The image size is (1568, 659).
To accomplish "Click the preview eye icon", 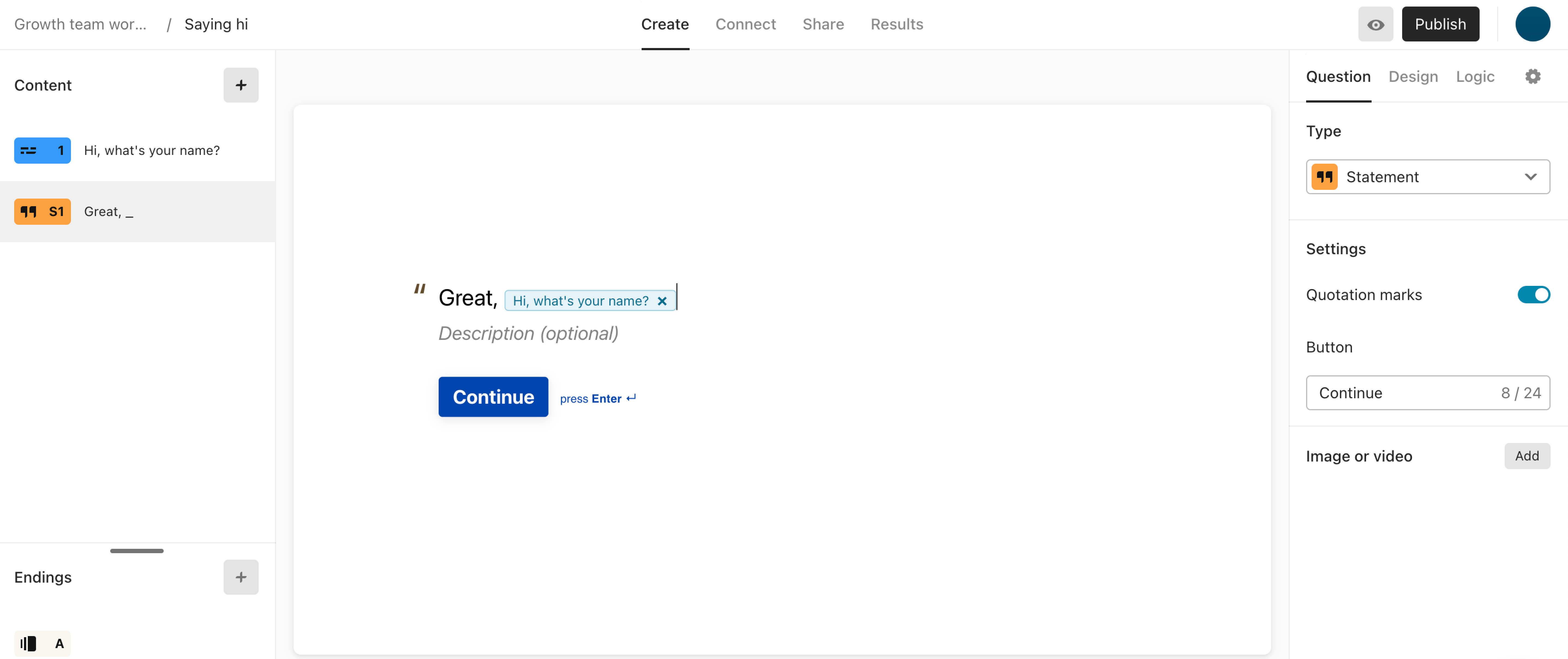I will pos(1375,24).
